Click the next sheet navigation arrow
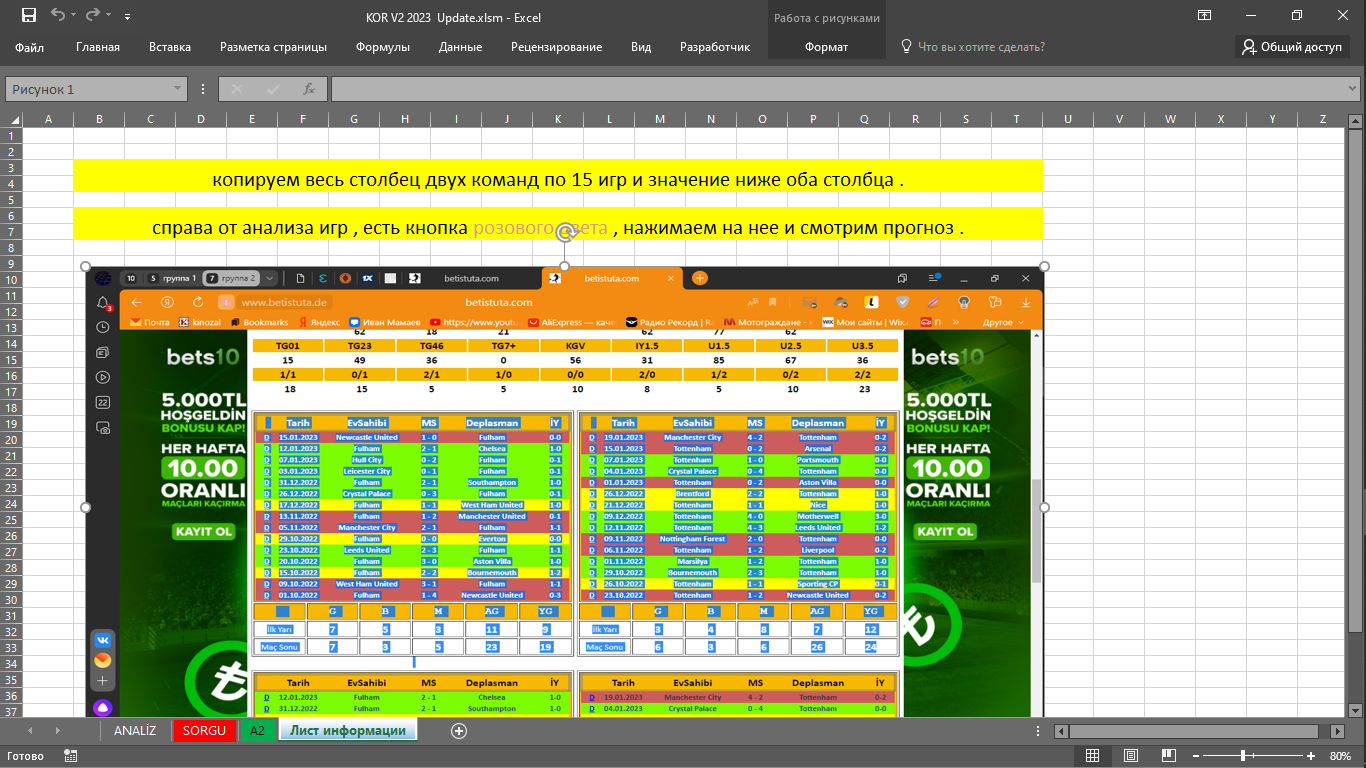 58,731
